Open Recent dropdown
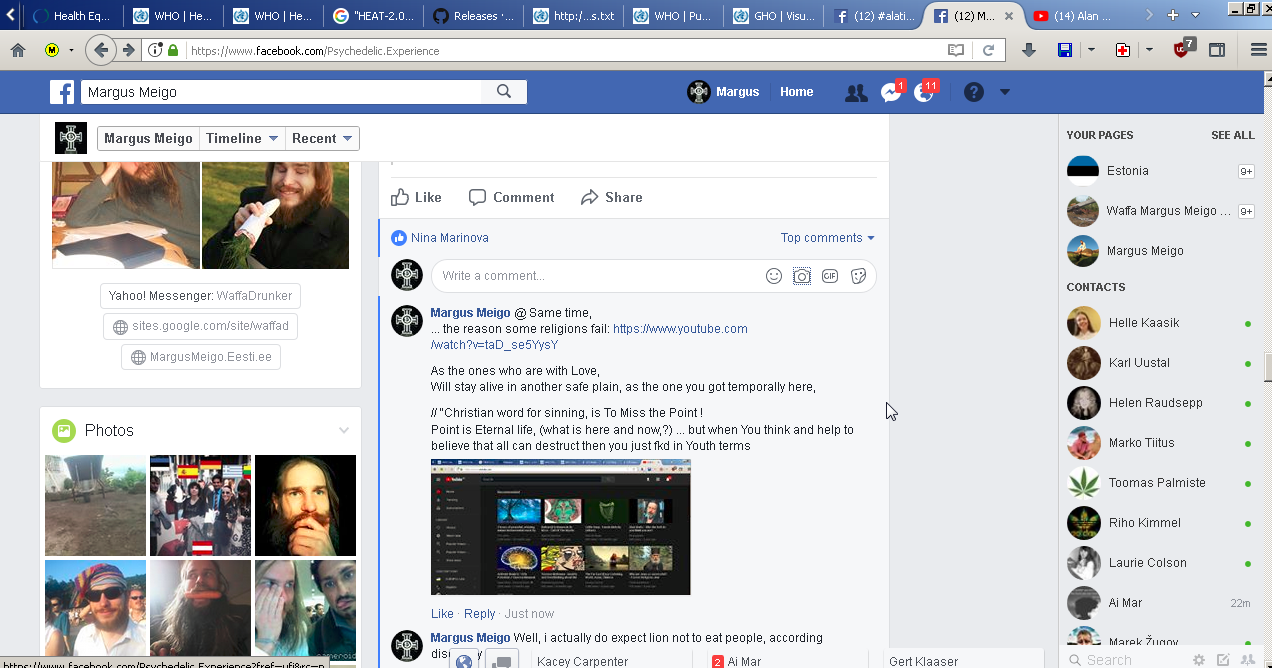 click(x=322, y=139)
